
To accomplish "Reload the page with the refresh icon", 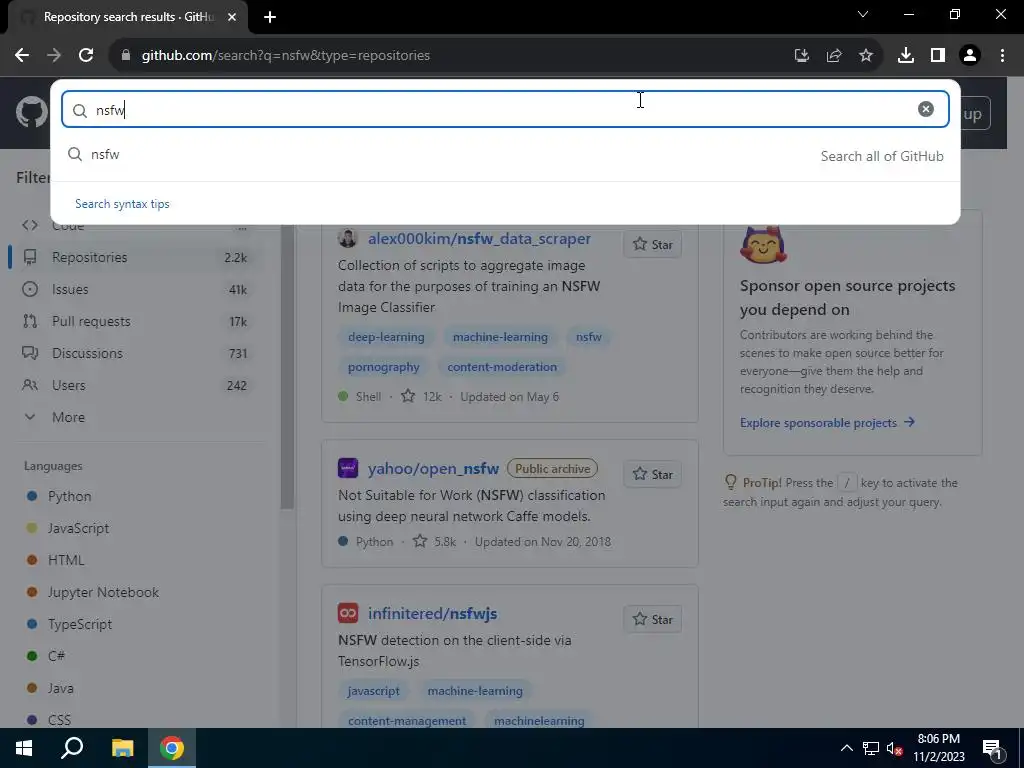I will [86, 56].
